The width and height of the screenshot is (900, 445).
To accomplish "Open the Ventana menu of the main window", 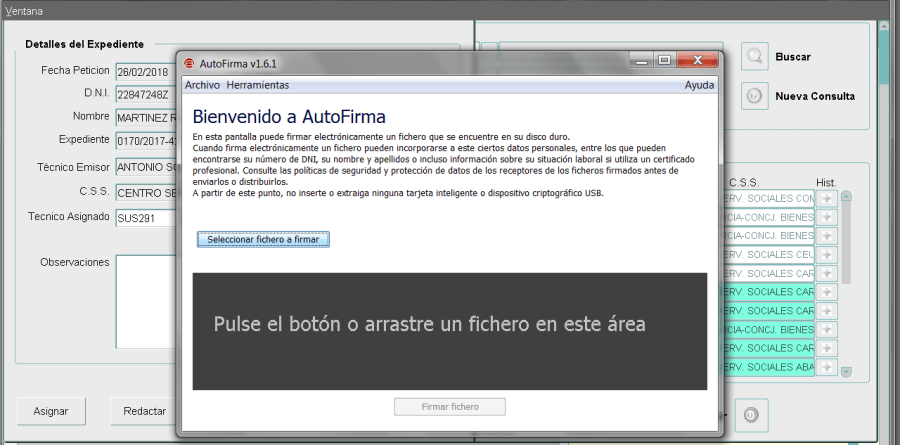I will pos(25,9).
